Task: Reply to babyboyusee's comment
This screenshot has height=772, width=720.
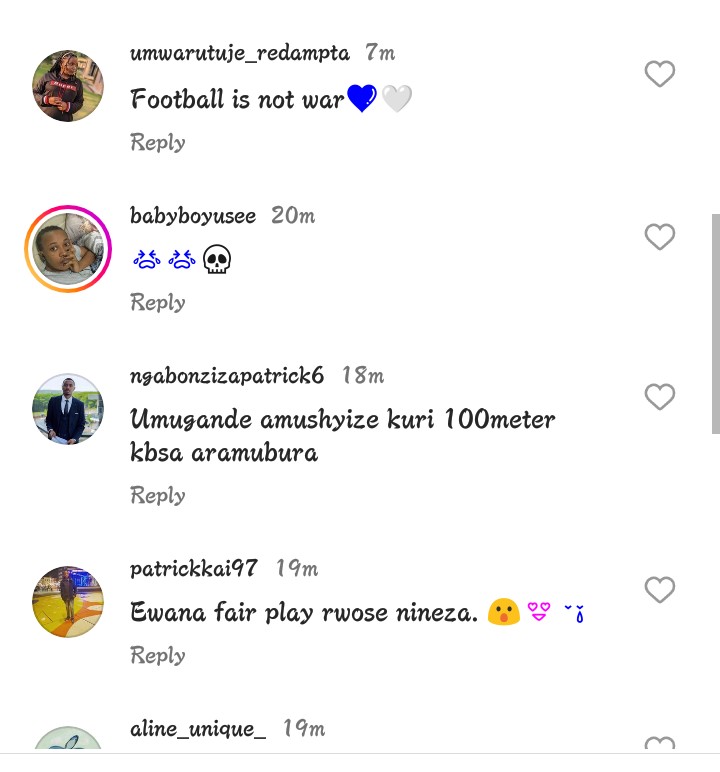Action: tap(158, 302)
